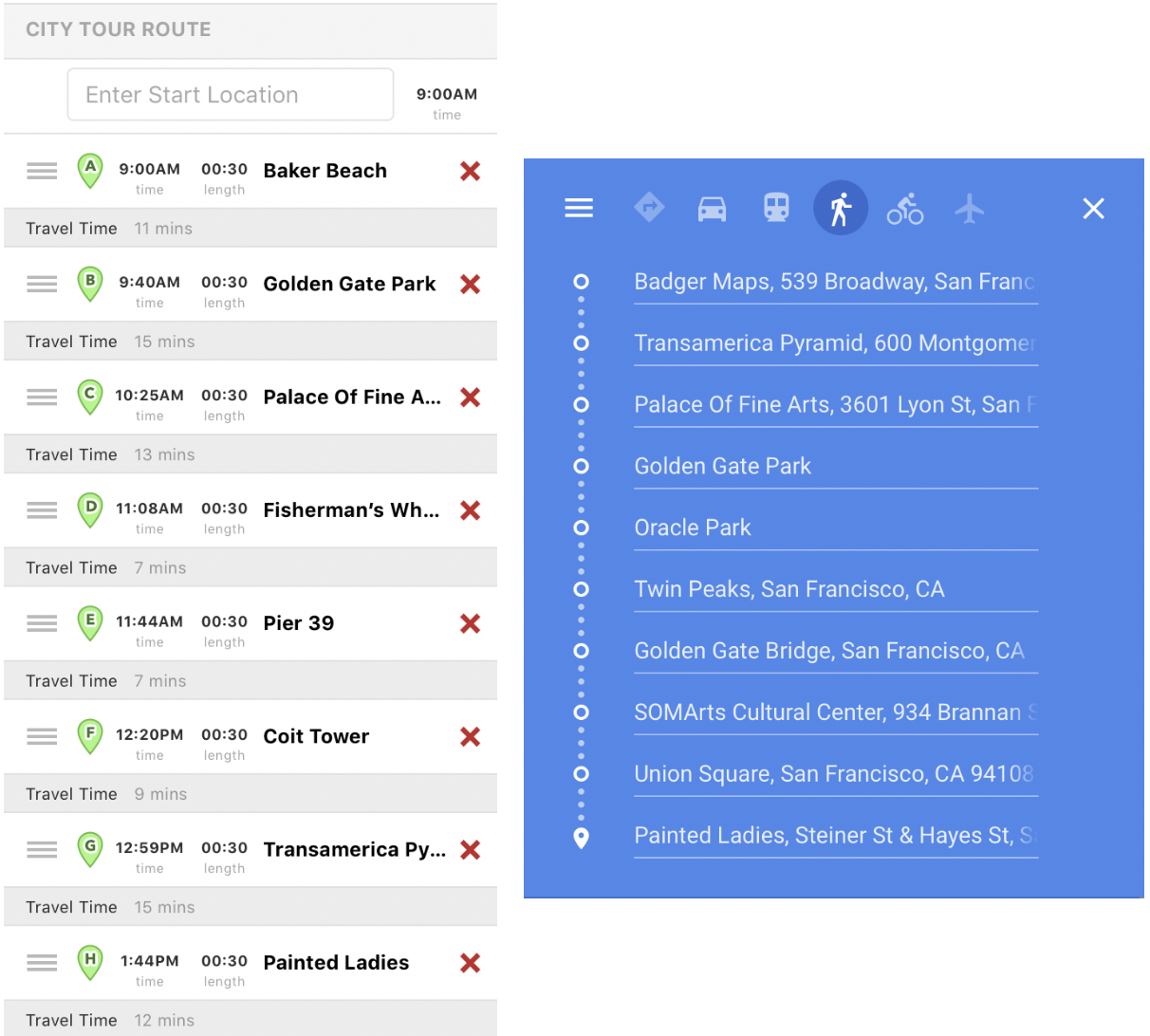1150x1036 pixels.
Task: Remove Baker Beach stop with red X
Action: [470, 171]
